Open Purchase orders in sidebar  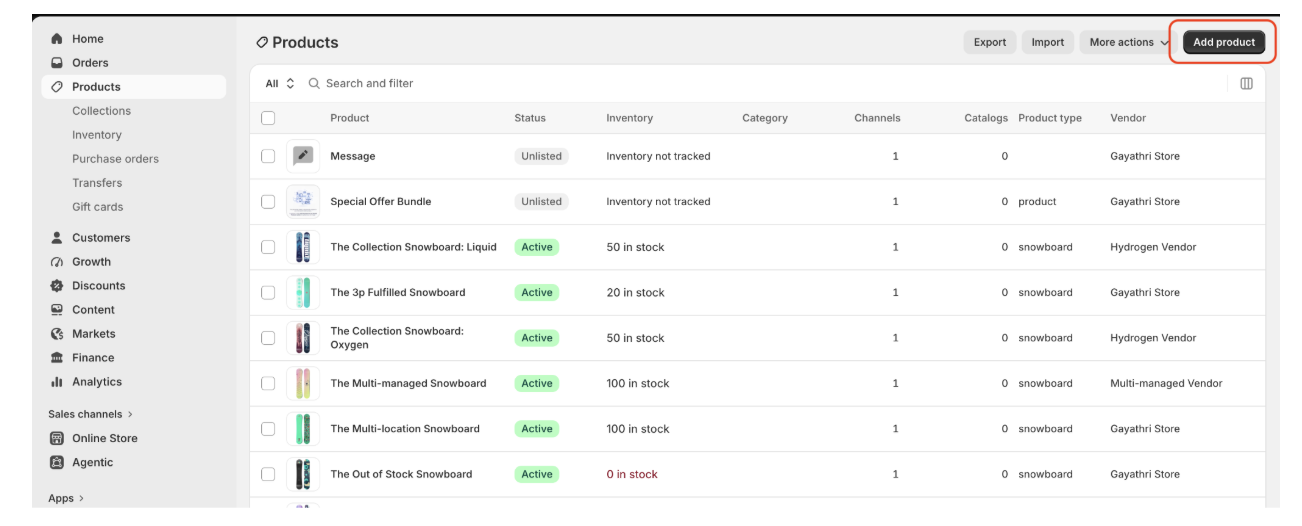115,159
